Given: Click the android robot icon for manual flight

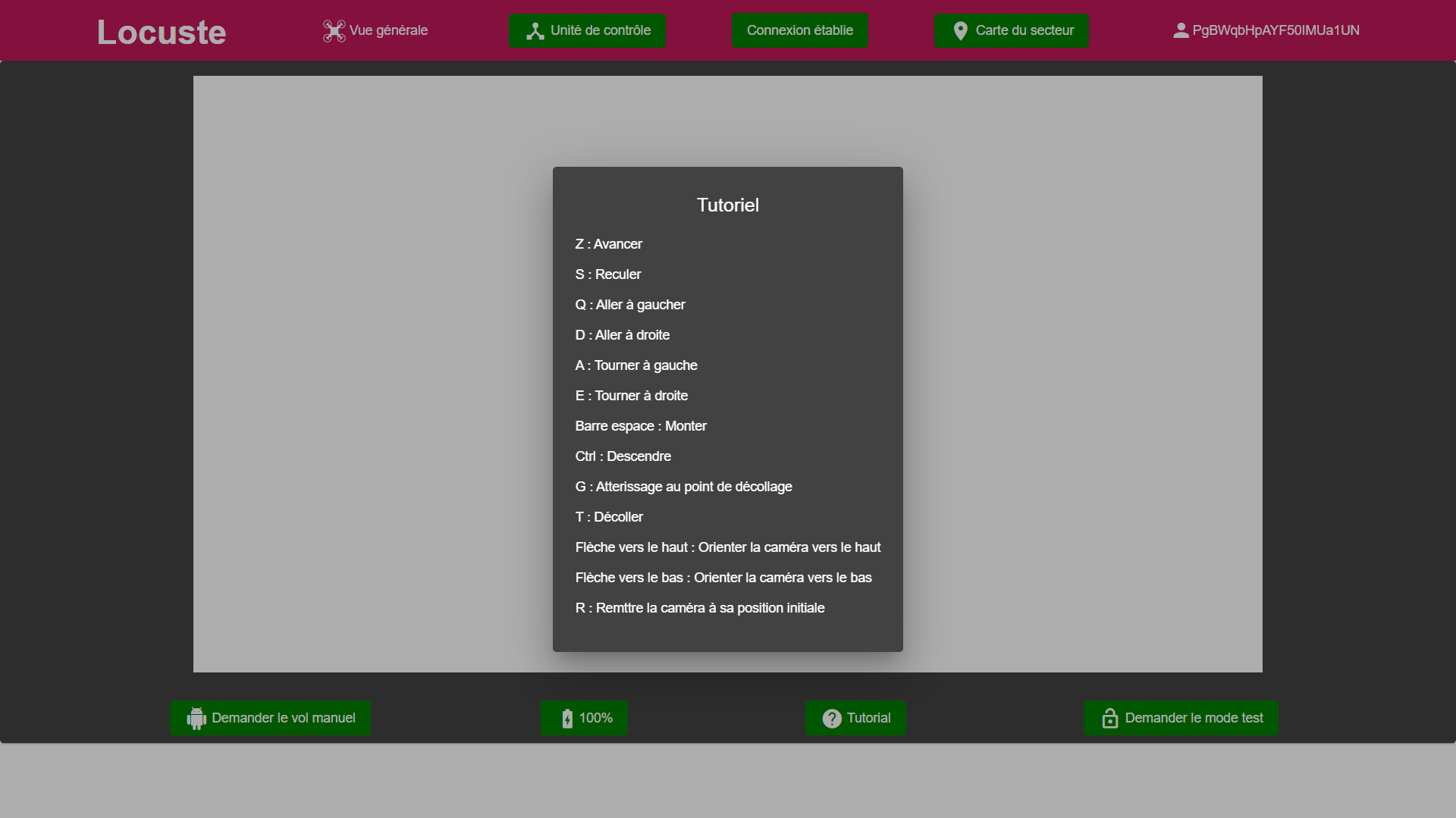Looking at the screenshot, I should coord(196,719).
